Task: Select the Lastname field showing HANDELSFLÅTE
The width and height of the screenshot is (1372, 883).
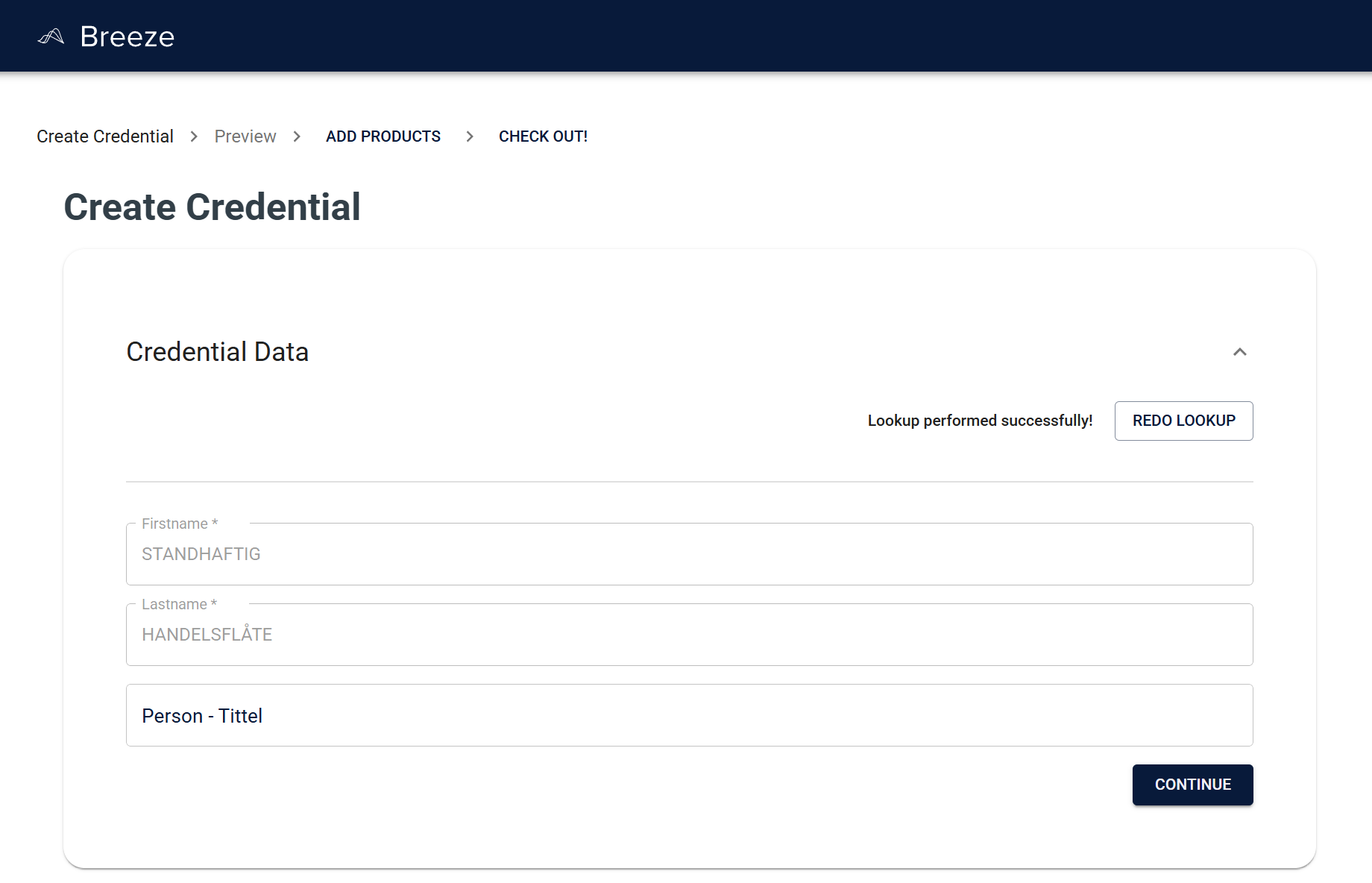Action: tap(688, 635)
